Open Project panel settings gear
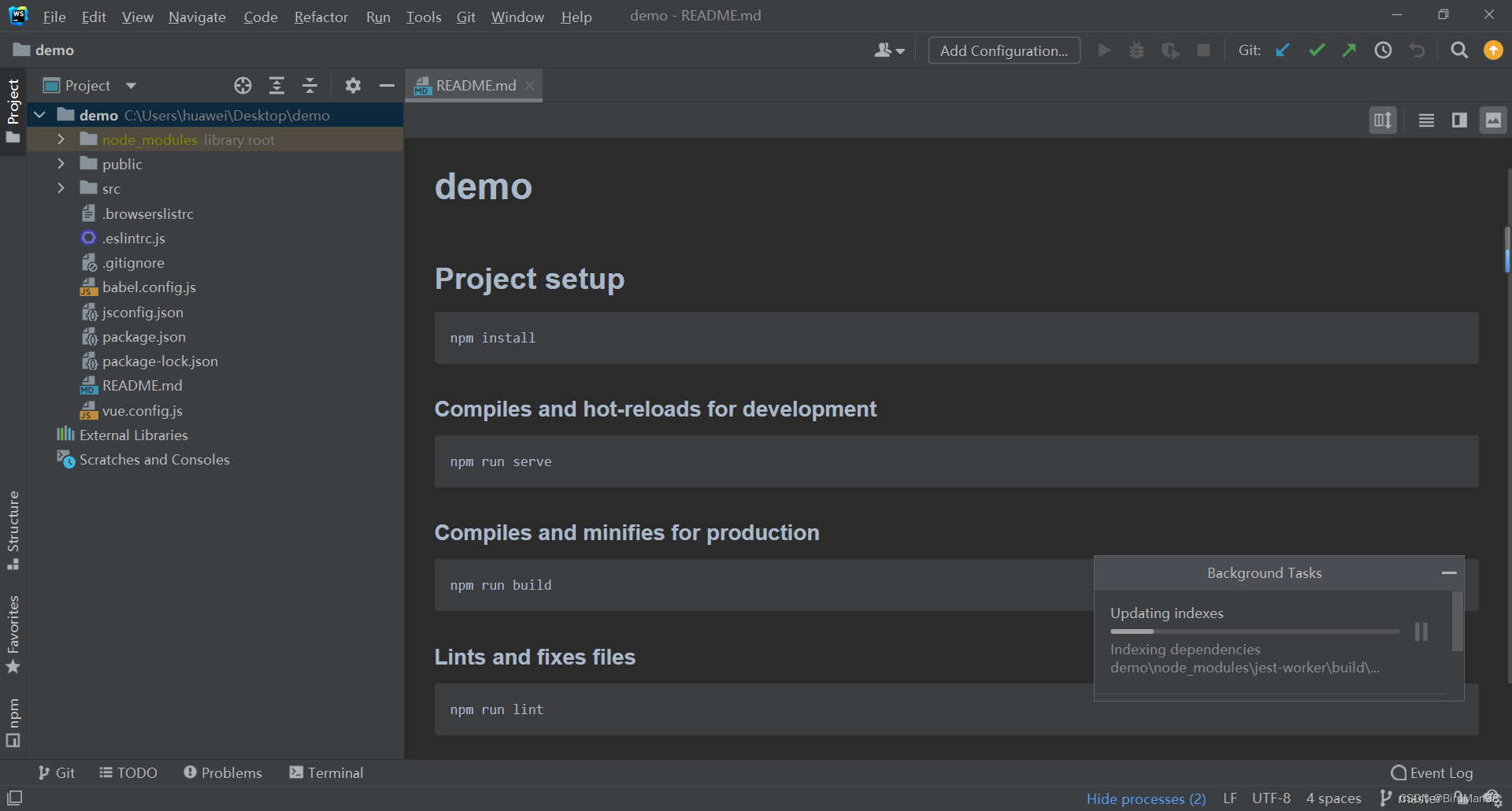 pos(353,85)
